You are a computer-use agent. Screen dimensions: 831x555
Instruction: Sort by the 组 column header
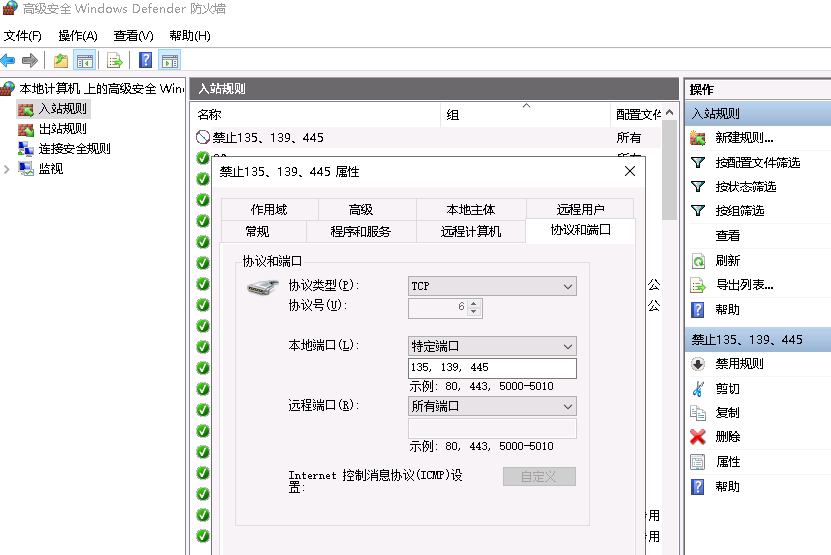pos(525,114)
